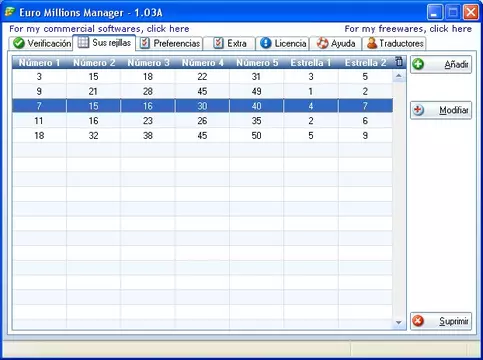This screenshot has height=360, width=483.
Task: Click the red plus icon on Modifiar button
Action: tap(418, 110)
